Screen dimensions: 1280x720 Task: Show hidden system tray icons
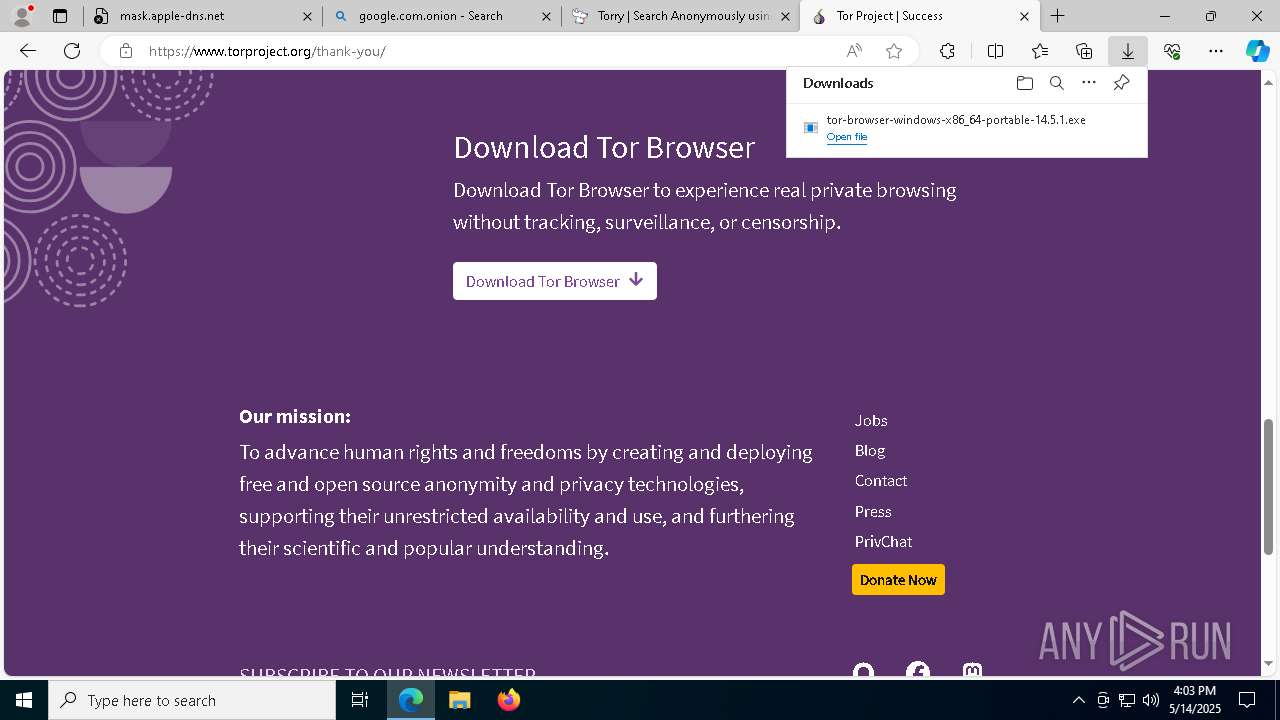(1078, 700)
